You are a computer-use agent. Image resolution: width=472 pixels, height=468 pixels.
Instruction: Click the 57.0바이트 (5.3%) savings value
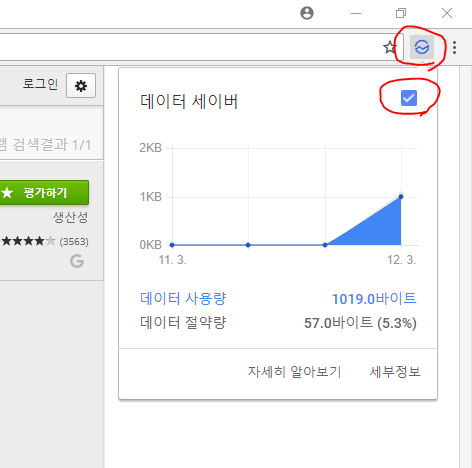click(x=360, y=323)
